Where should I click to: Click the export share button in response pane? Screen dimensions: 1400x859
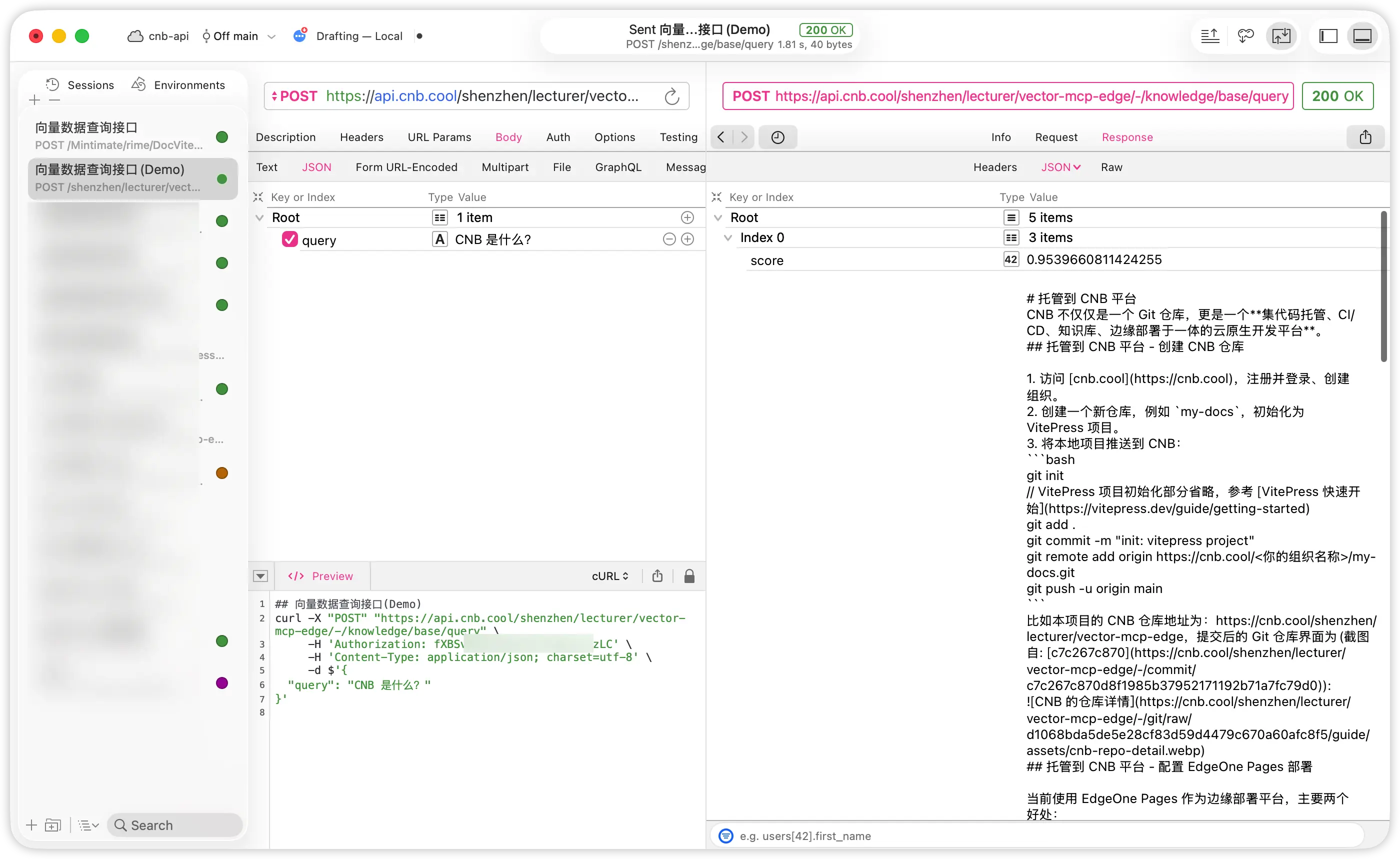(x=1365, y=137)
